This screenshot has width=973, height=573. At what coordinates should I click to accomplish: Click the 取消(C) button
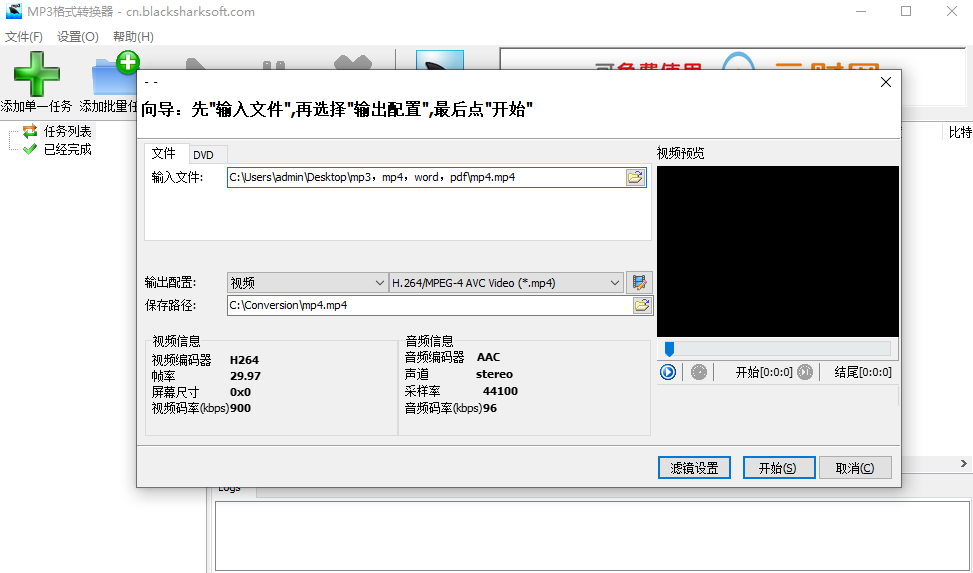pyautogui.click(x=855, y=468)
